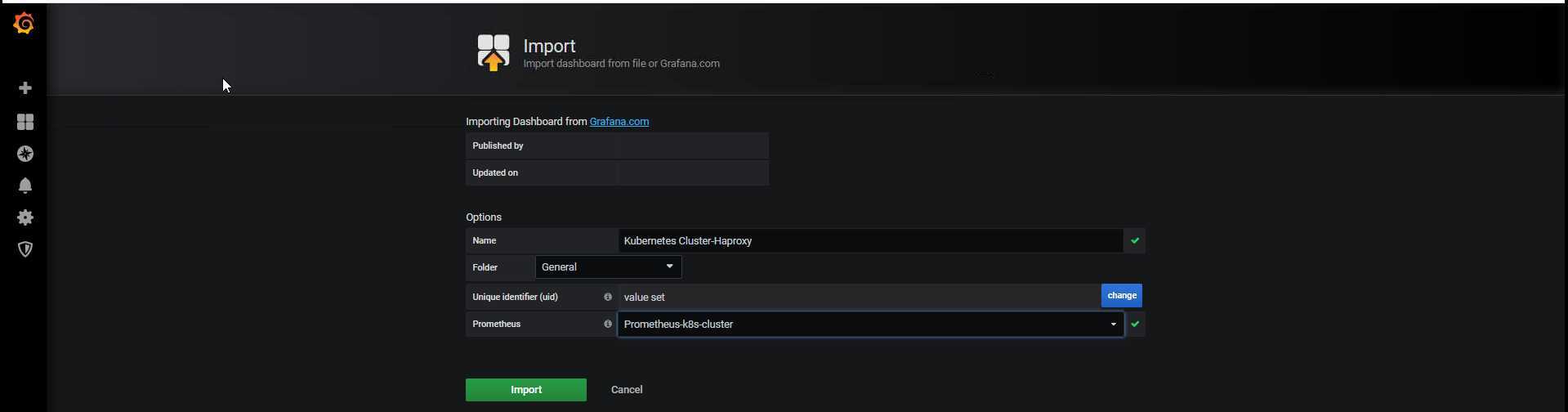Open the Alerting bell icon
1568x412 pixels.
[x=25, y=186]
